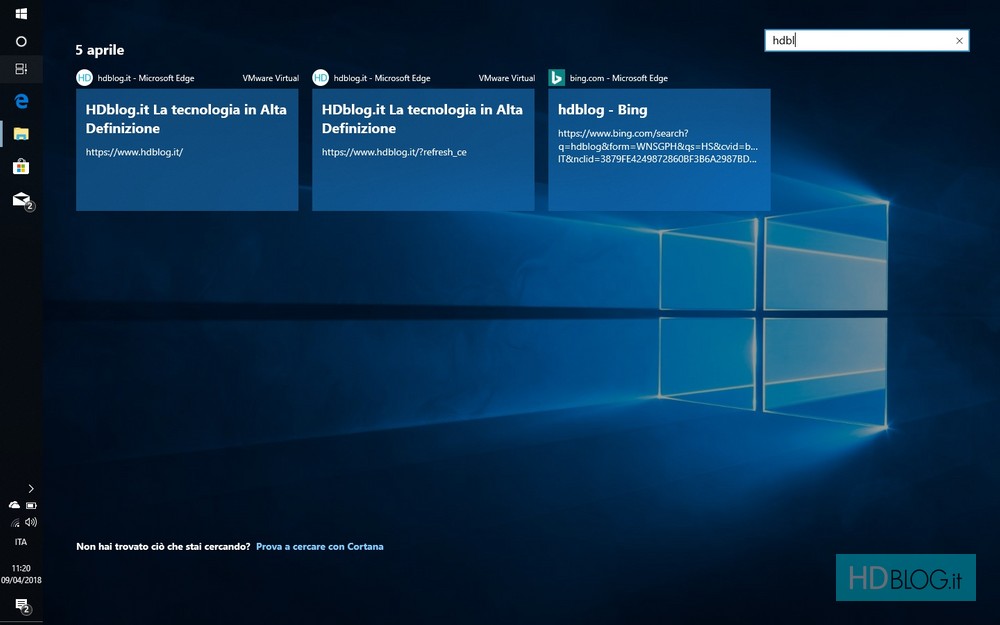Image resolution: width=1000 pixels, height=625 pixels.
Task: Click the first card's HD site icon
Action: click(84, 78)
